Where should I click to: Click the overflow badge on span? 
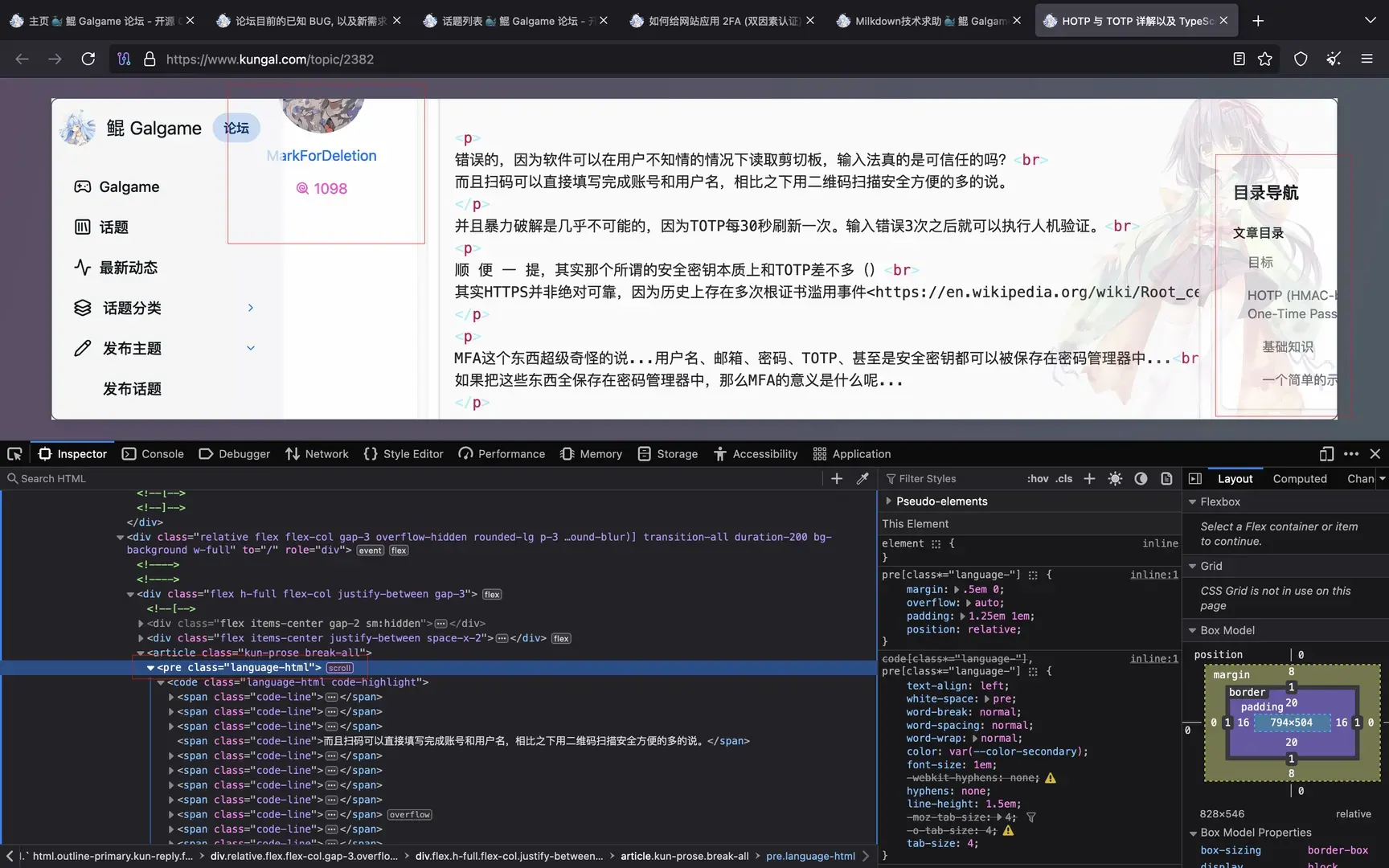(x=410, y=814)
